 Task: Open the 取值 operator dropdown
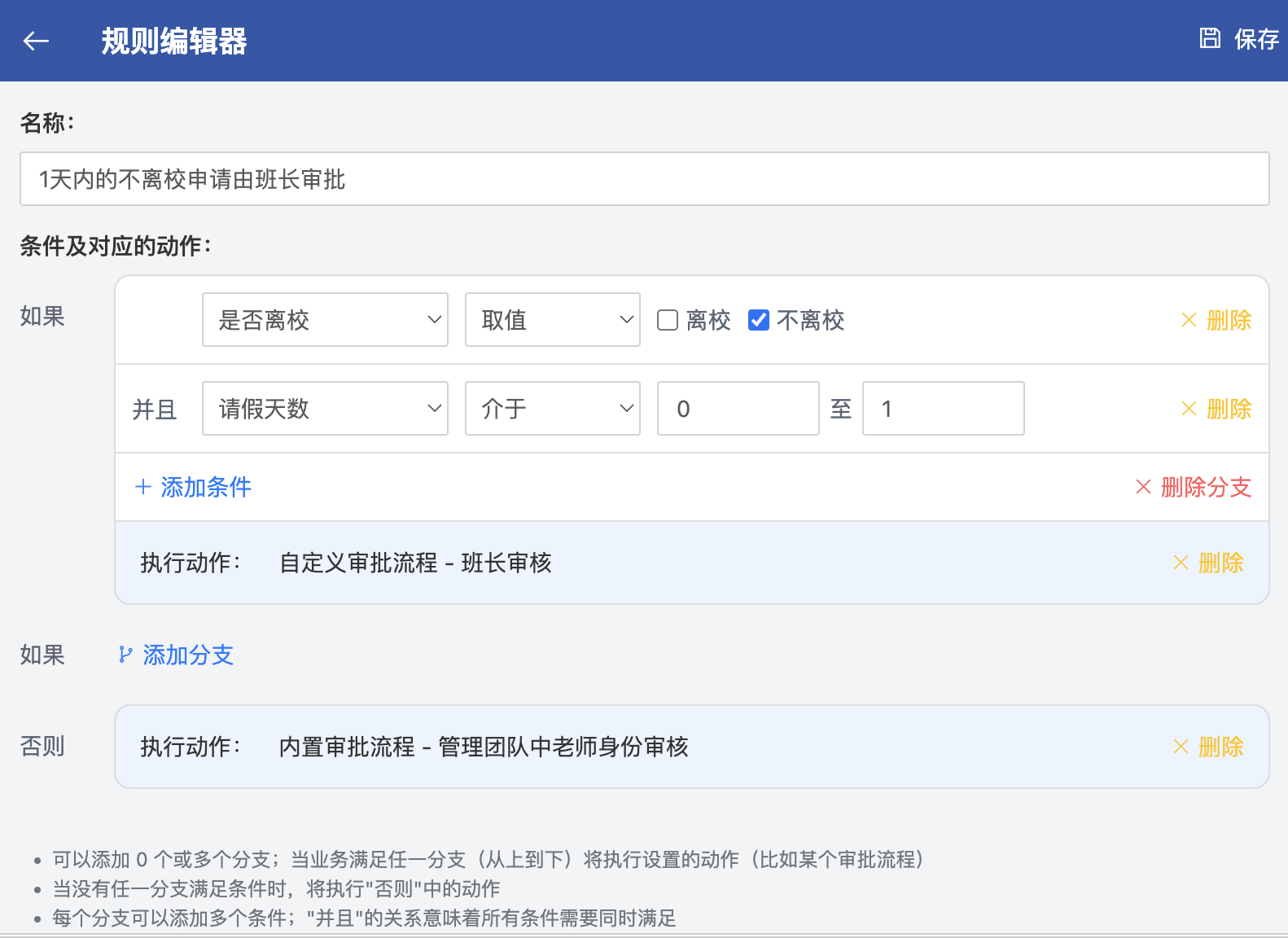tap(552, 320)
